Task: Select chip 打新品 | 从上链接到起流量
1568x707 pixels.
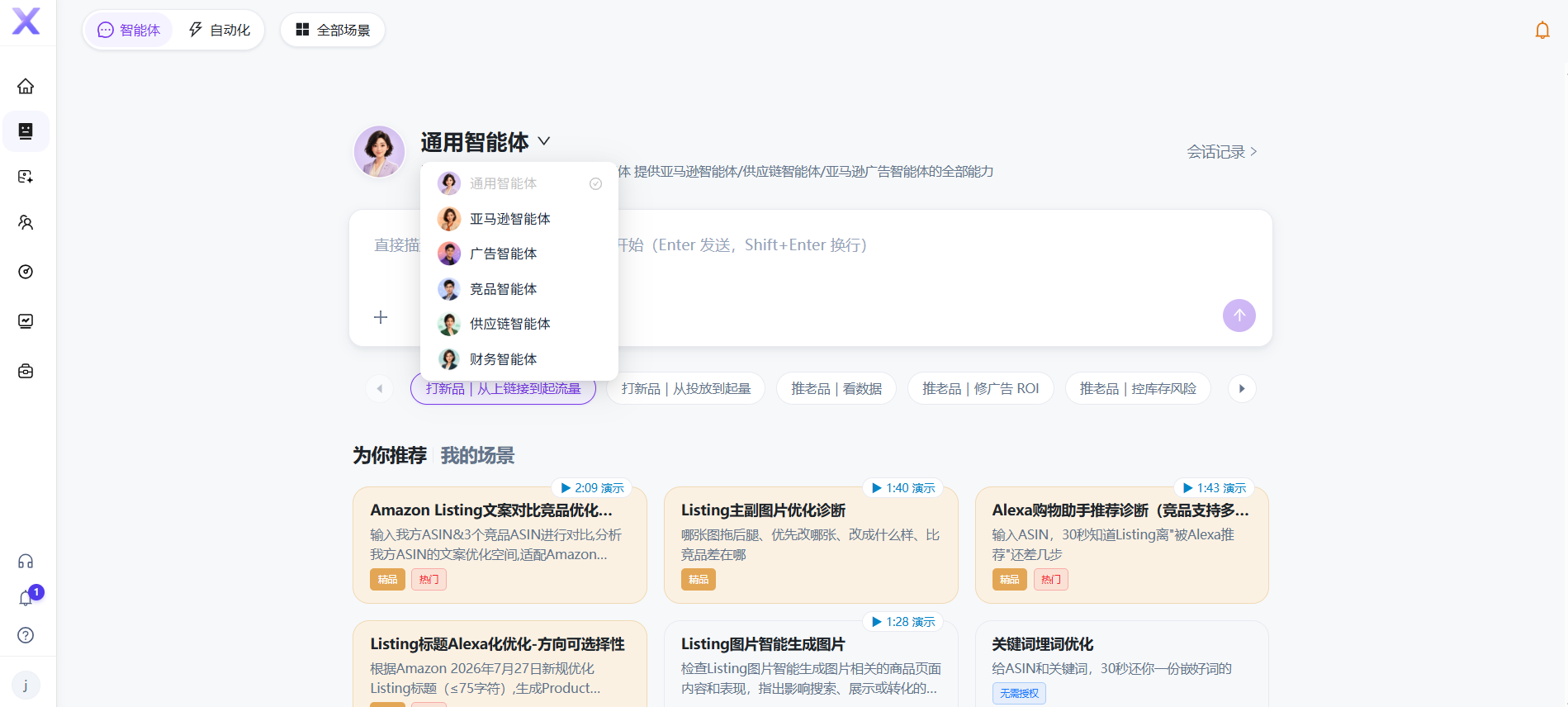Action: point(503,389)
